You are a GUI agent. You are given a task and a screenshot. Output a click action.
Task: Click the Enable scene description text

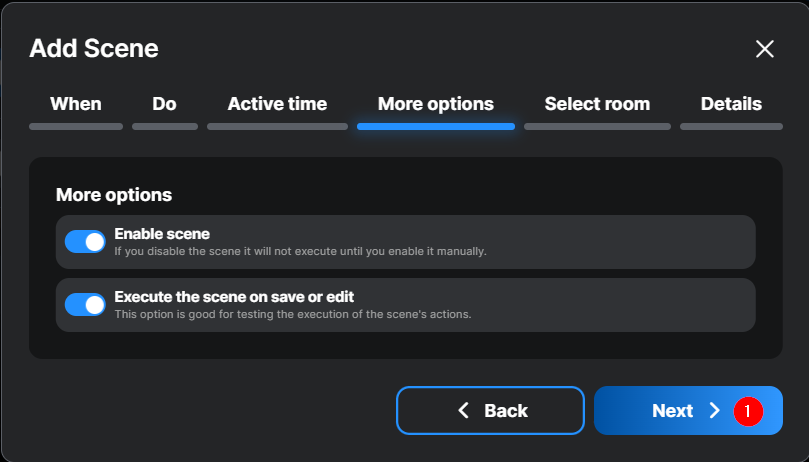pos(300,251)
